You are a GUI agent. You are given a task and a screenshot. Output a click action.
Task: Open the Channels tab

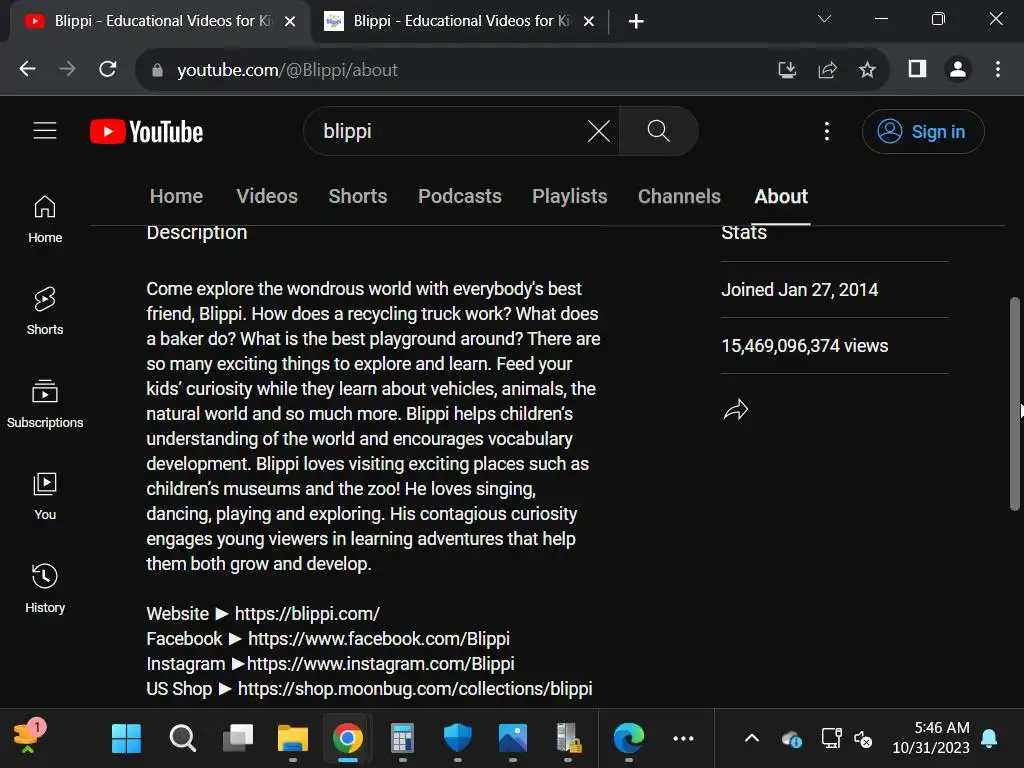679,197
